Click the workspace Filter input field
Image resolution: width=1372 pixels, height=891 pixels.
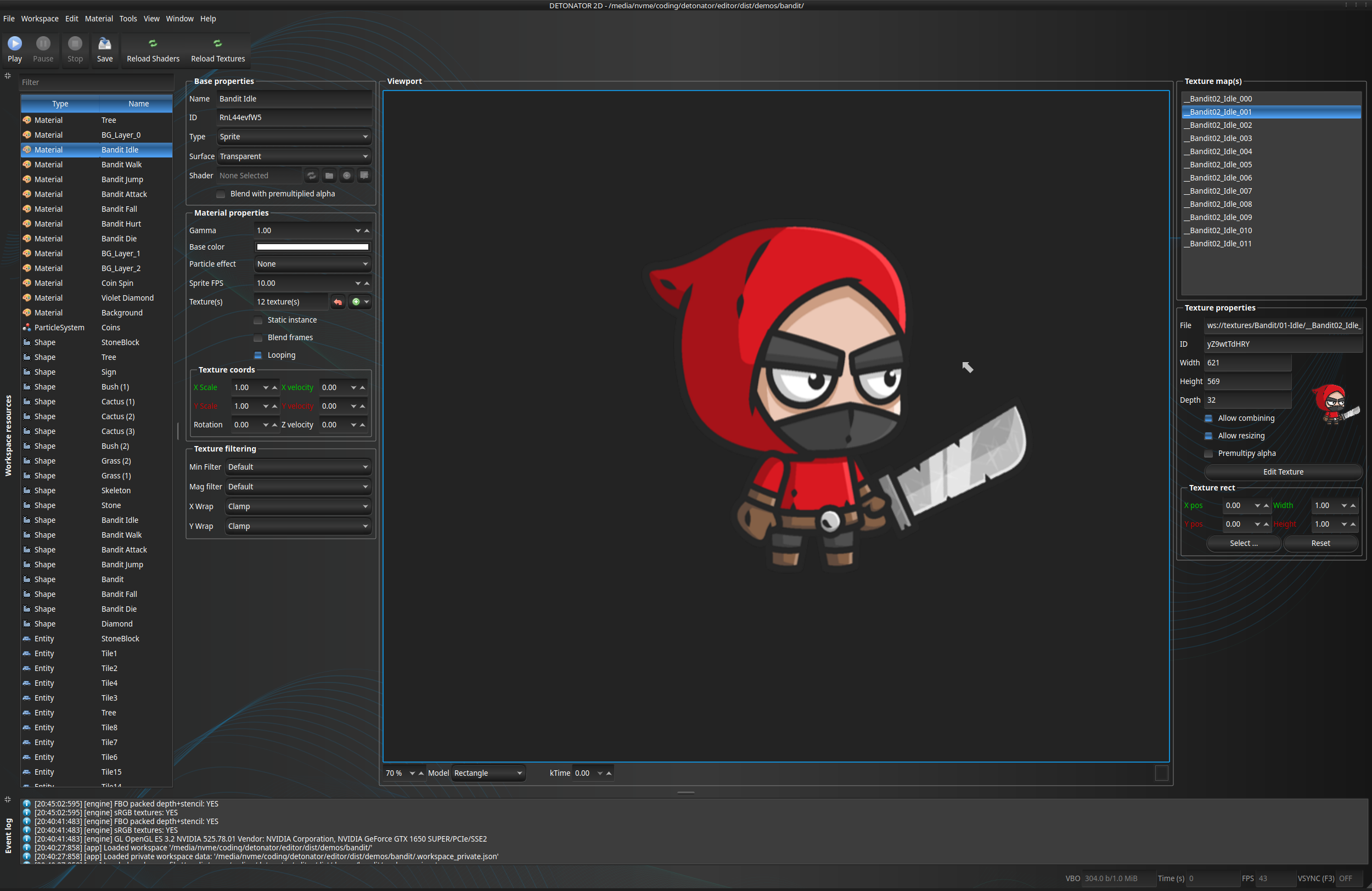coord(96,82)
